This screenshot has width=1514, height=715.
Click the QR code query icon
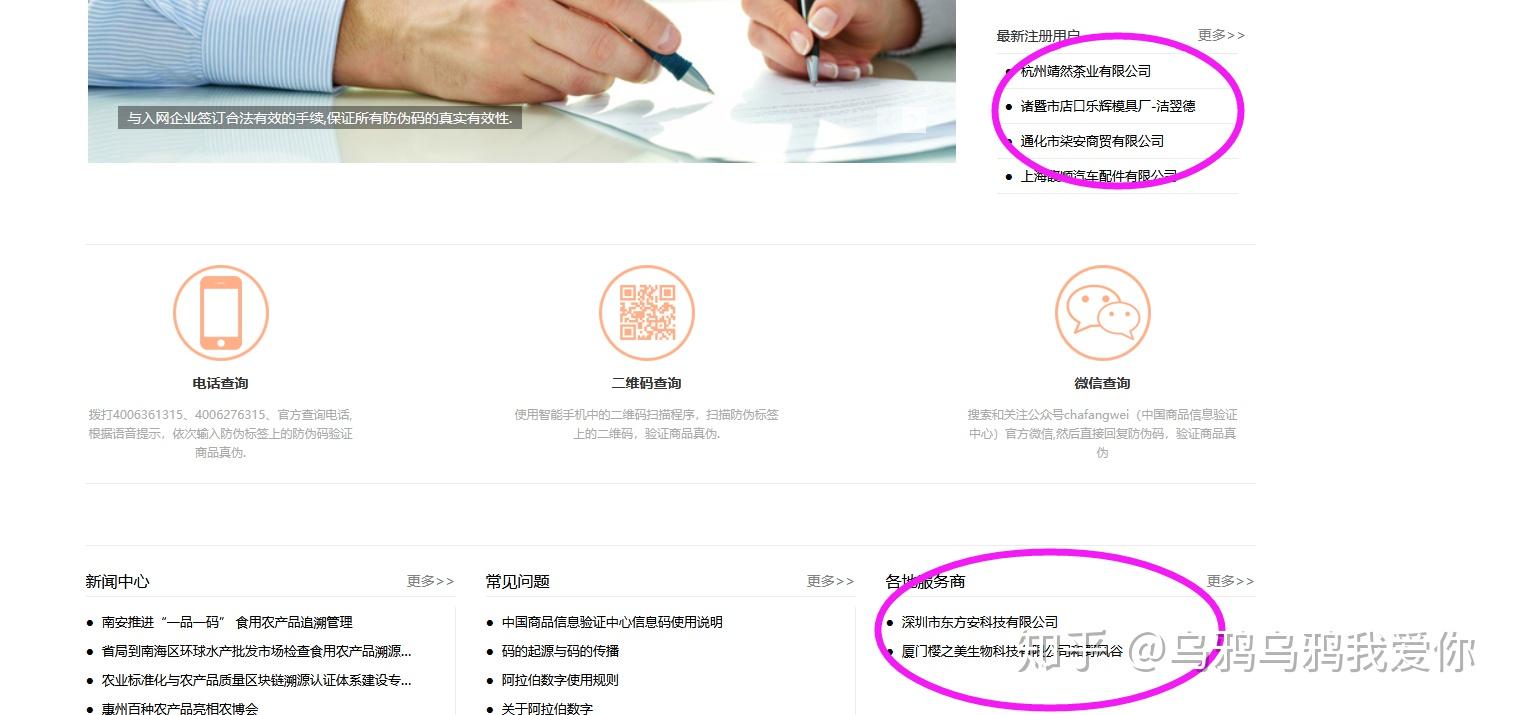647,313
